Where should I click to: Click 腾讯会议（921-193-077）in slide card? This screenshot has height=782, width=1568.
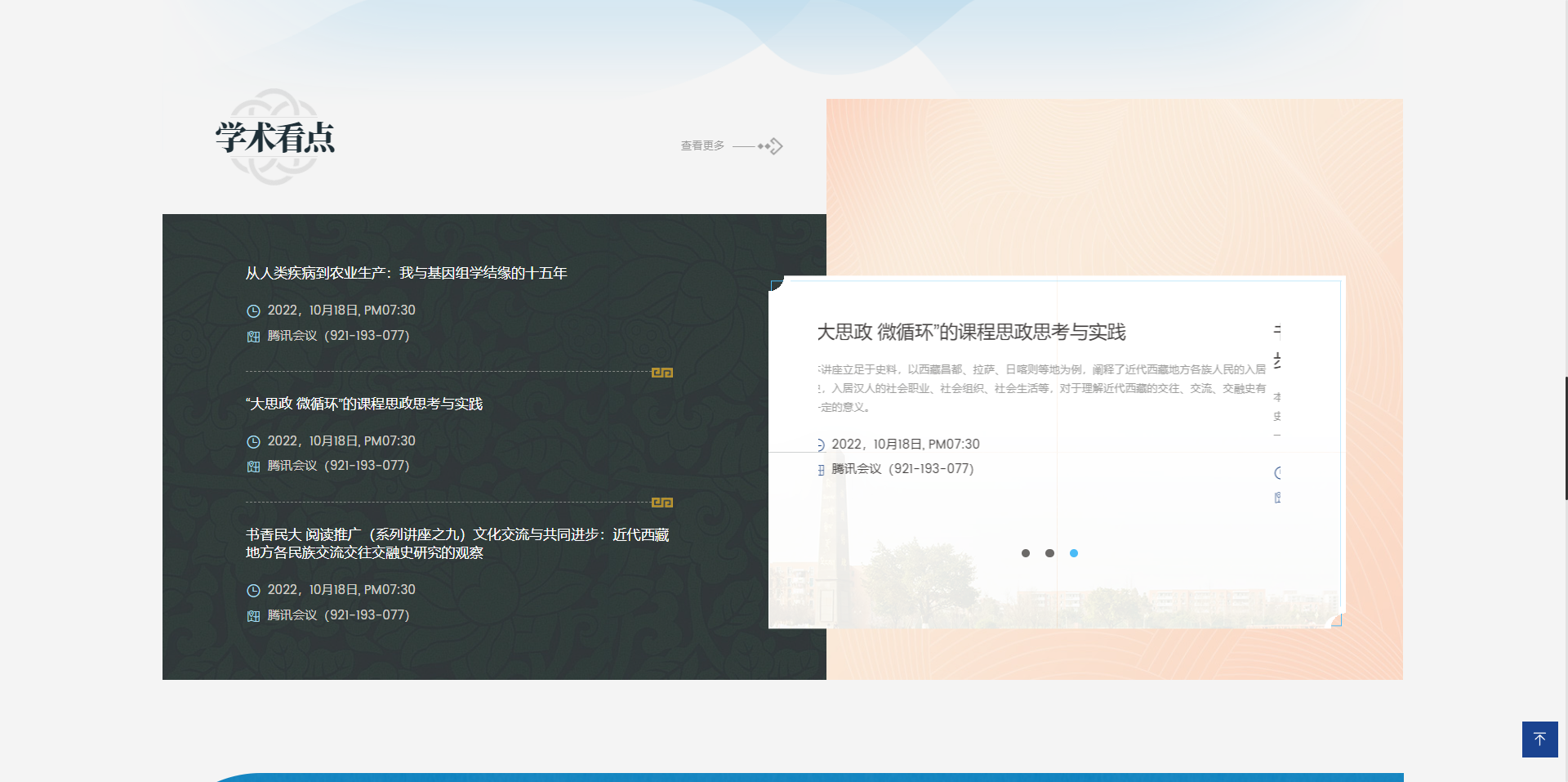902,468
